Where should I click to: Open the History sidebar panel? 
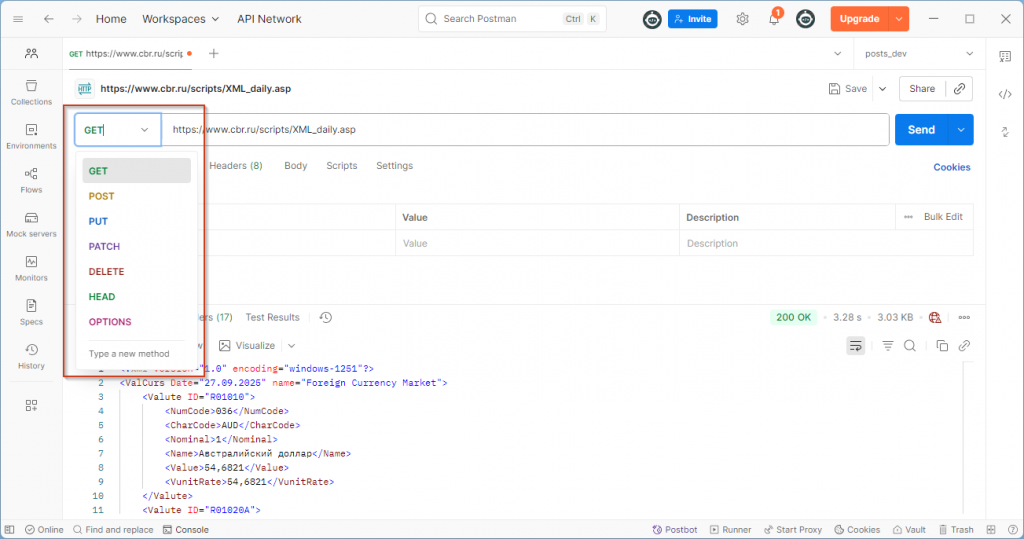click(31, 356)
